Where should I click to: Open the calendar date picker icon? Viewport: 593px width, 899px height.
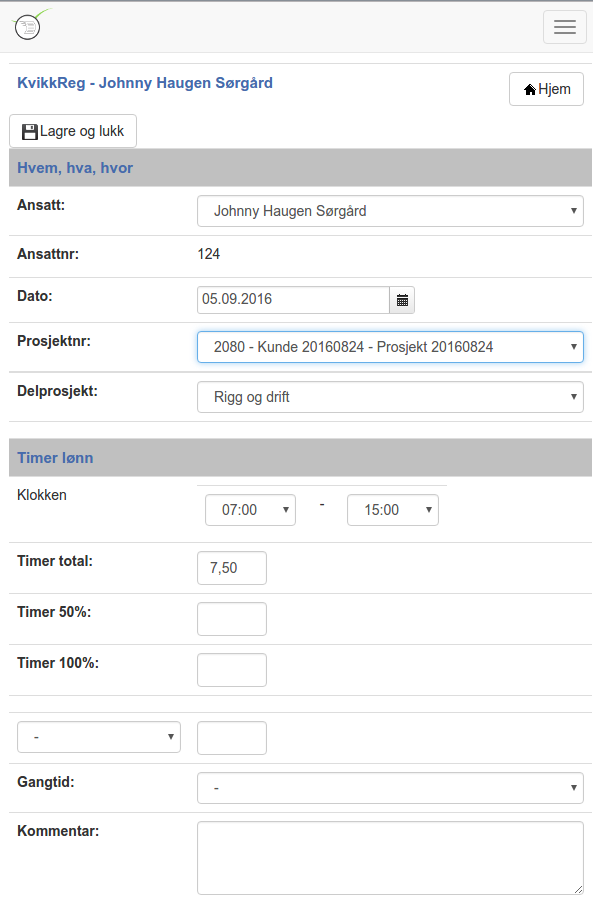click(402, 300)
